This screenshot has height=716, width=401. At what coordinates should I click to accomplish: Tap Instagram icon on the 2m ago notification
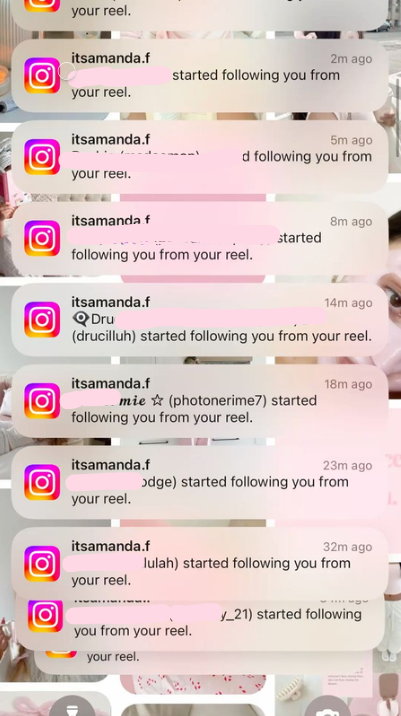[x=42, y=75]
